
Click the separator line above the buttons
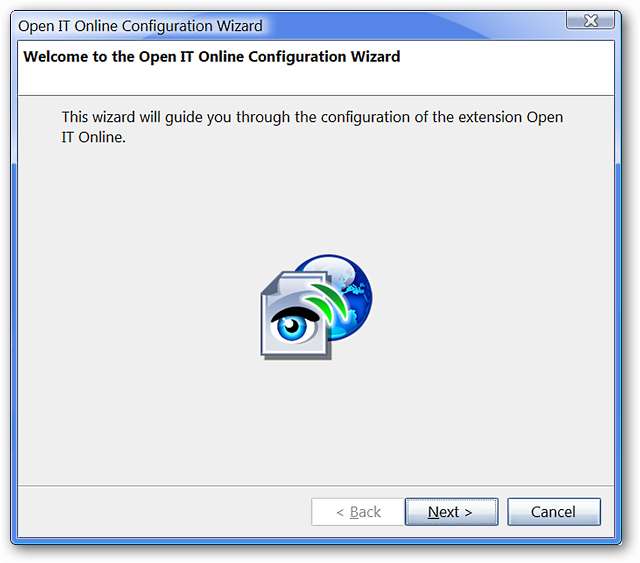point(316,486)
